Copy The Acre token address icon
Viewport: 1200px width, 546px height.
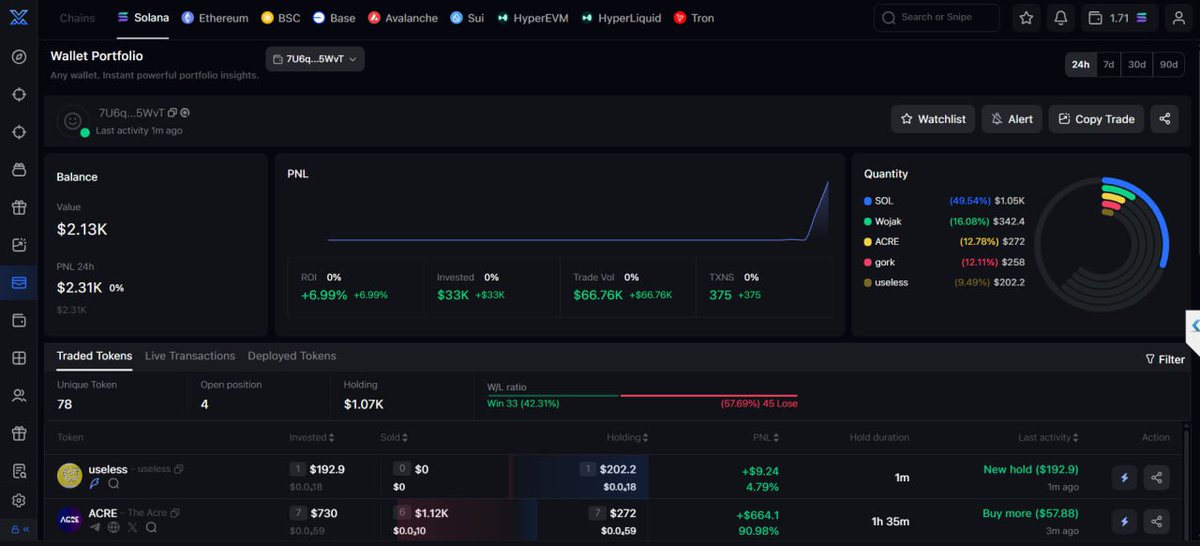[x=175, y=513]
